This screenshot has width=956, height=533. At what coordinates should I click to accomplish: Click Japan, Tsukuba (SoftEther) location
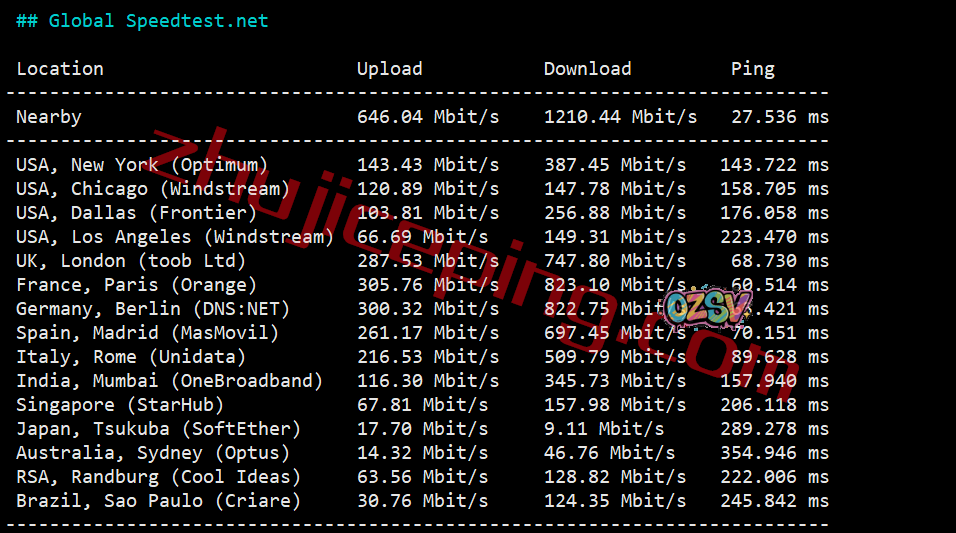coord(159,429)
